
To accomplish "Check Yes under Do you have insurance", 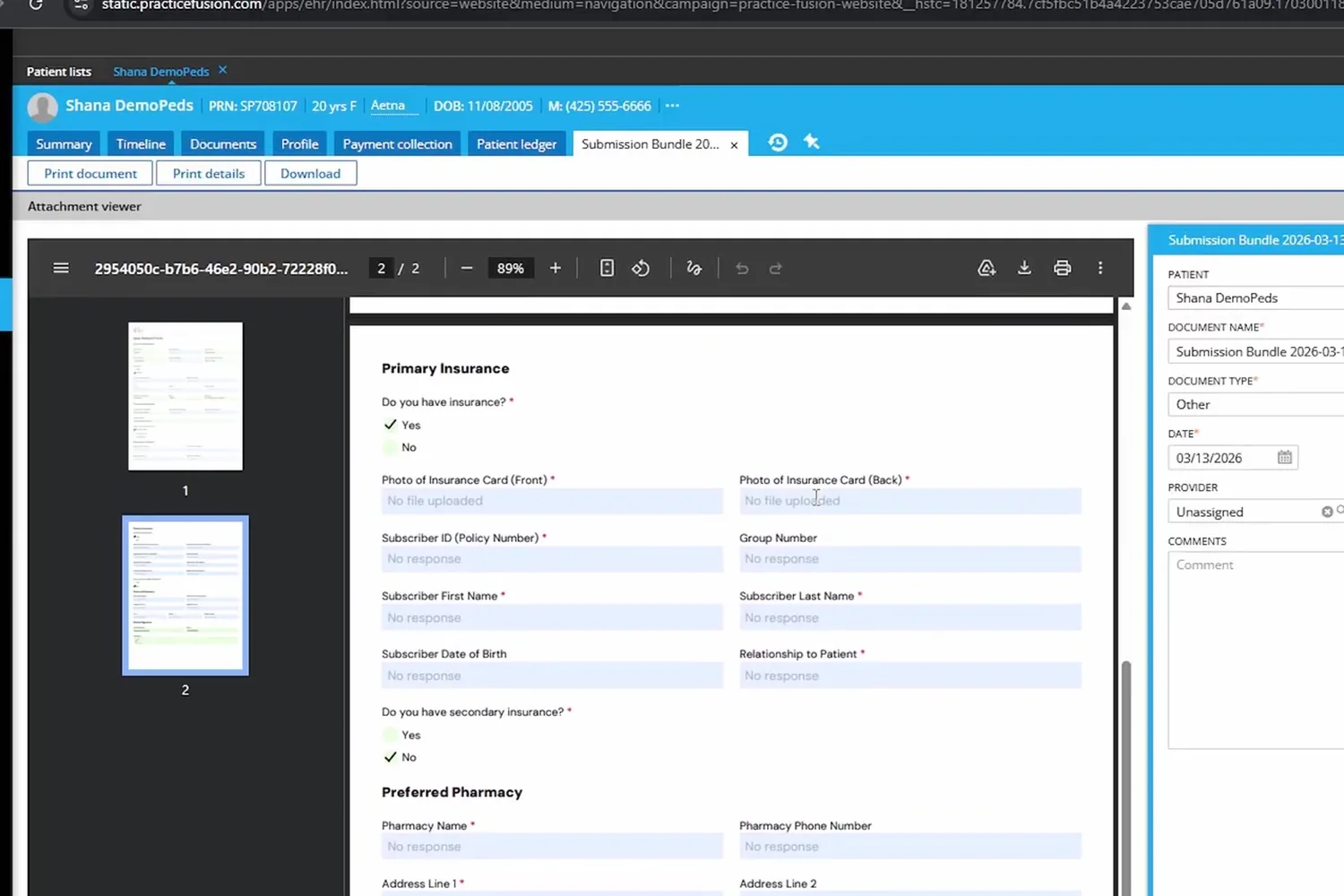I will click(391, 425).
